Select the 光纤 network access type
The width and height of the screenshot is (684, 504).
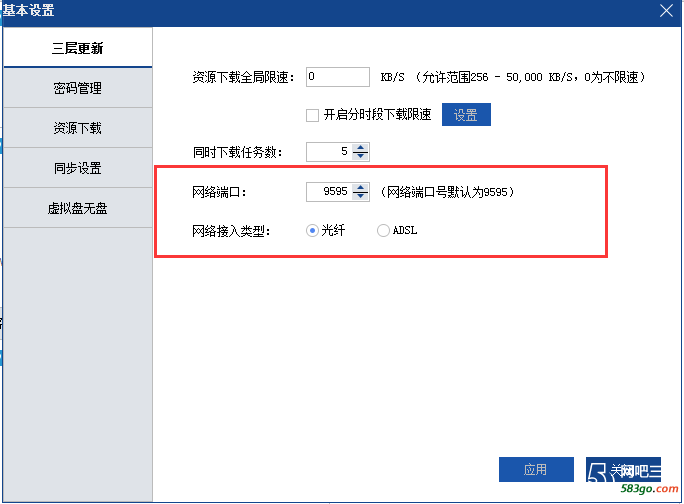[312, 230]
